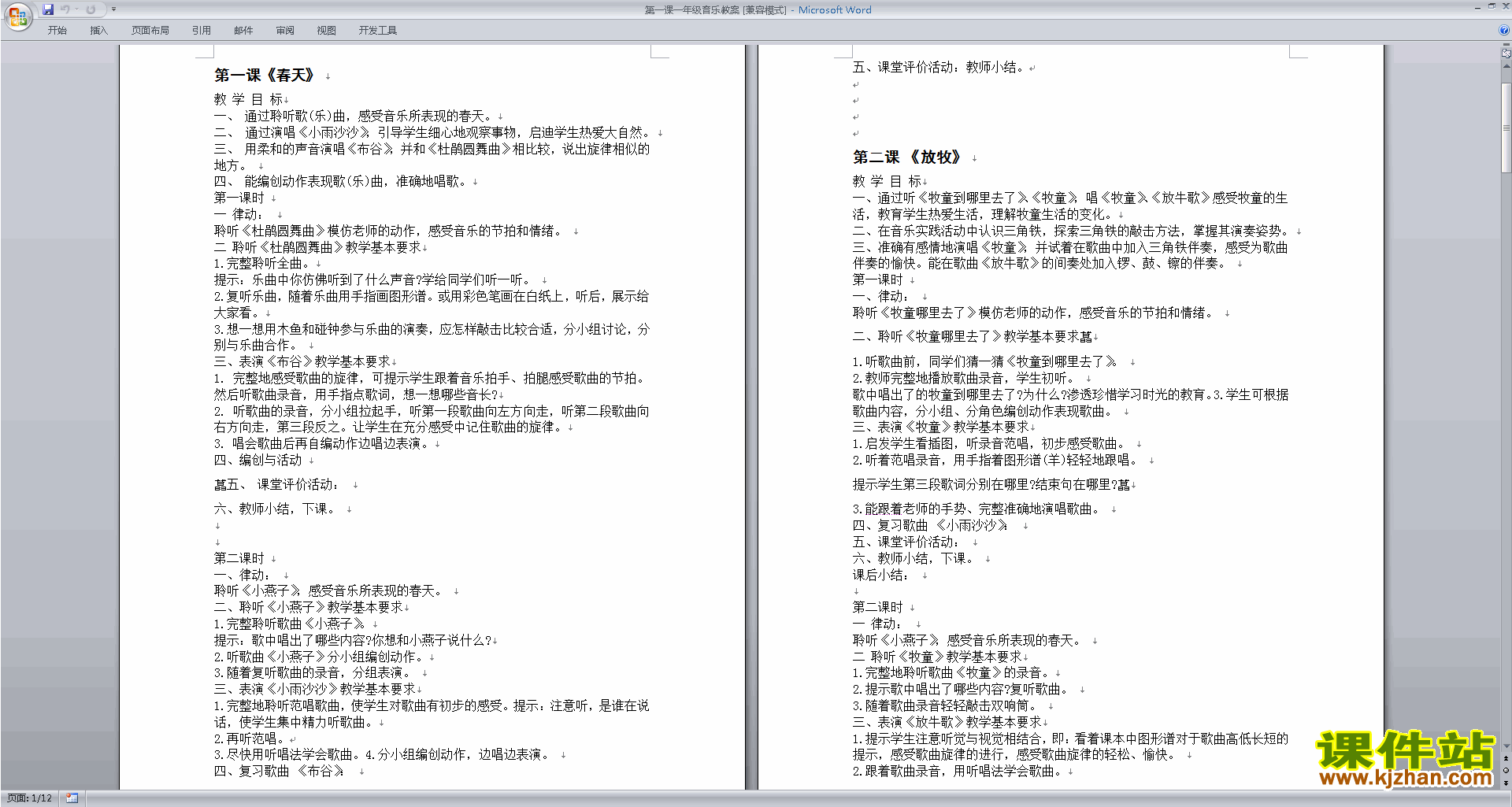Save the document with the floppy disk icon
Viewport: 1512px width, 807px height.
click(x=48, y=9)
